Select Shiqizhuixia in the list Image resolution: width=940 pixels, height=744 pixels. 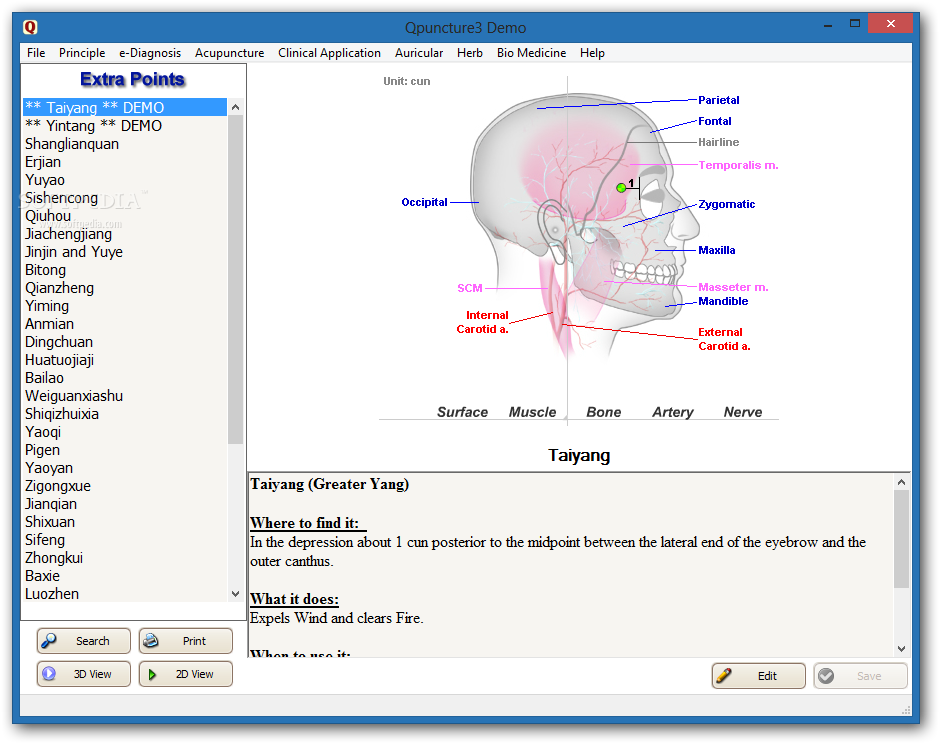point(125,414)
